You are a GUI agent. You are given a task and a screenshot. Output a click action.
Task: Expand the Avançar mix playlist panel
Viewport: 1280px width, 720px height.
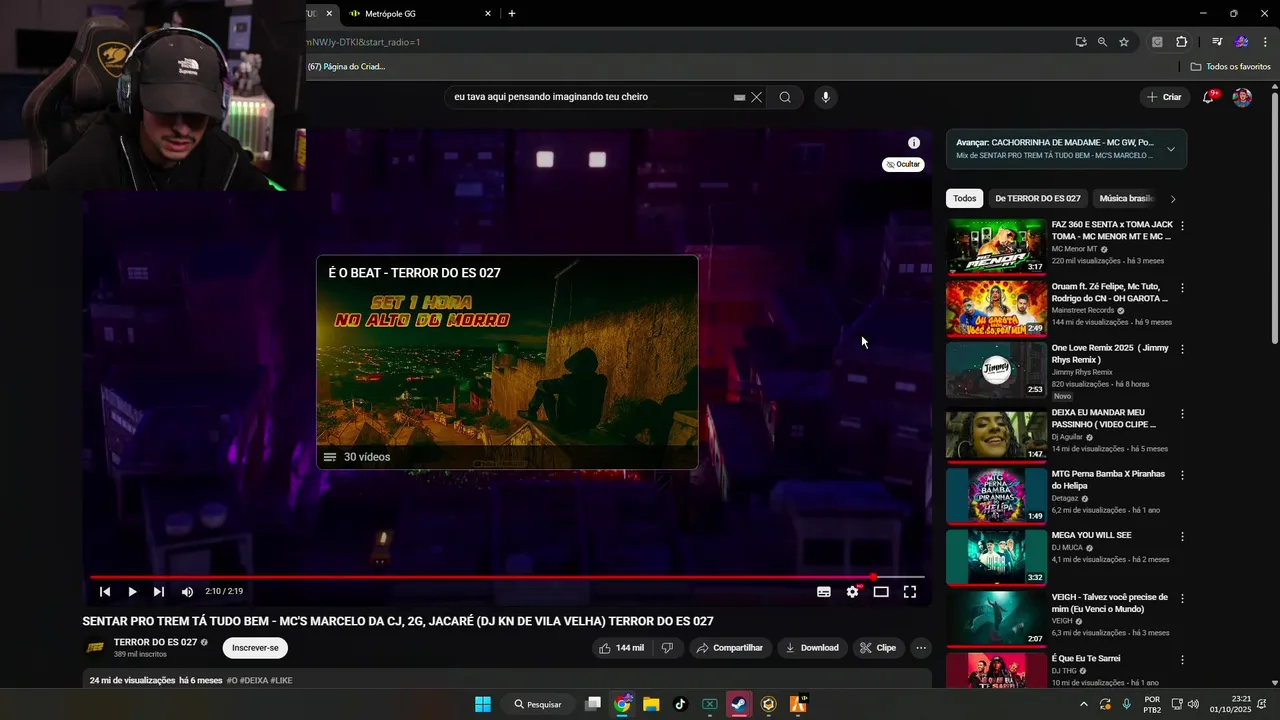coord(1171,149)
